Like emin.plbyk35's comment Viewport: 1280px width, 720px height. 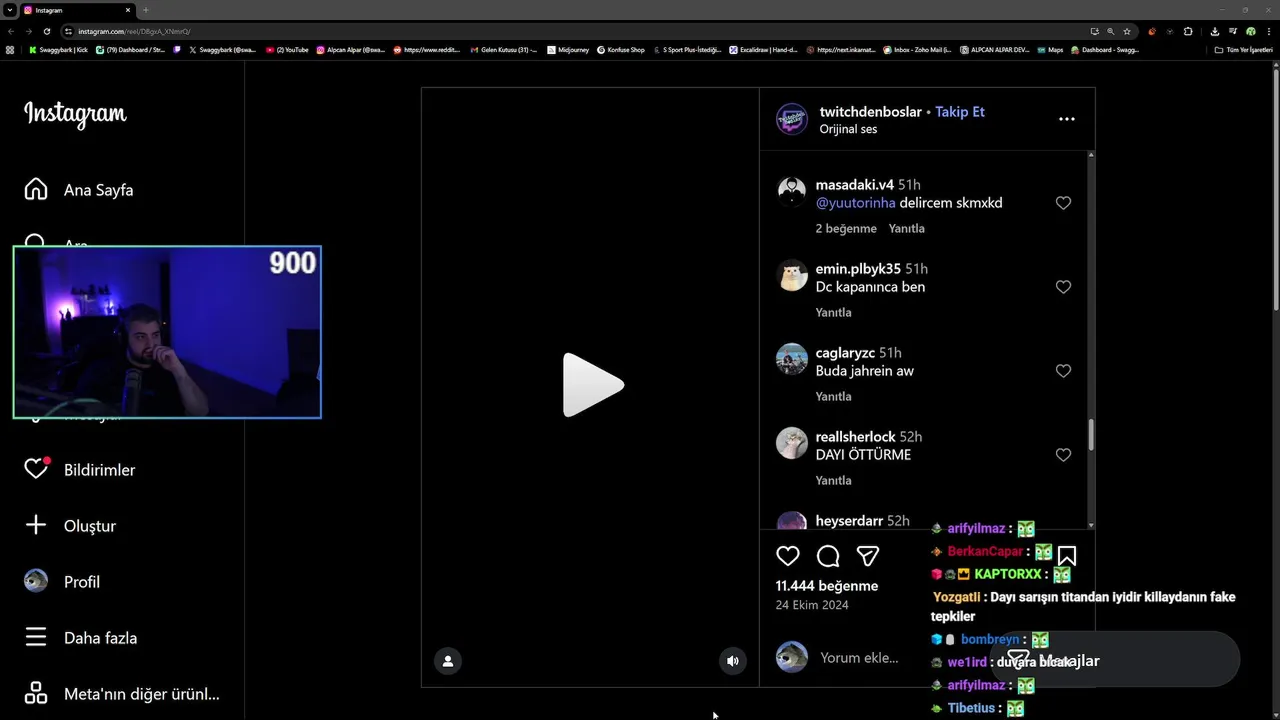tap(1063, 287)
